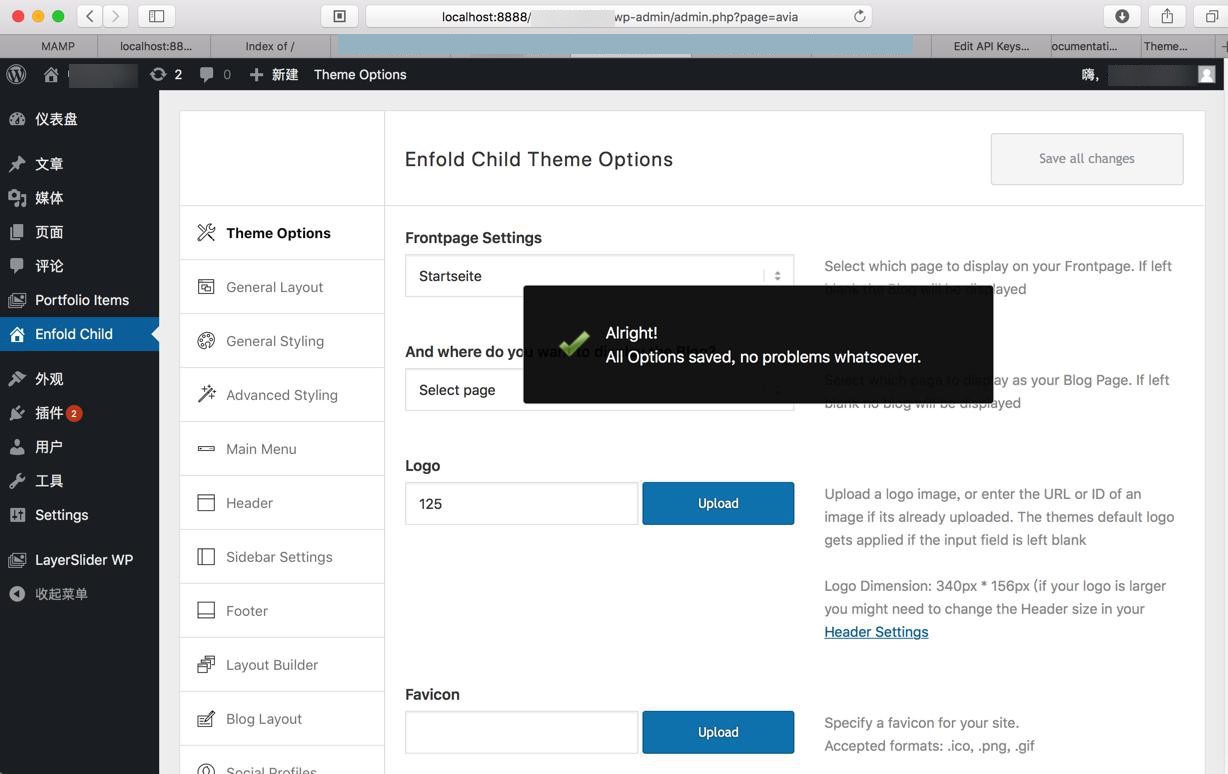The image size is (1228, 774).
Task: Open the Frontpage Settings Startseite dropdown
Action: 599,276
